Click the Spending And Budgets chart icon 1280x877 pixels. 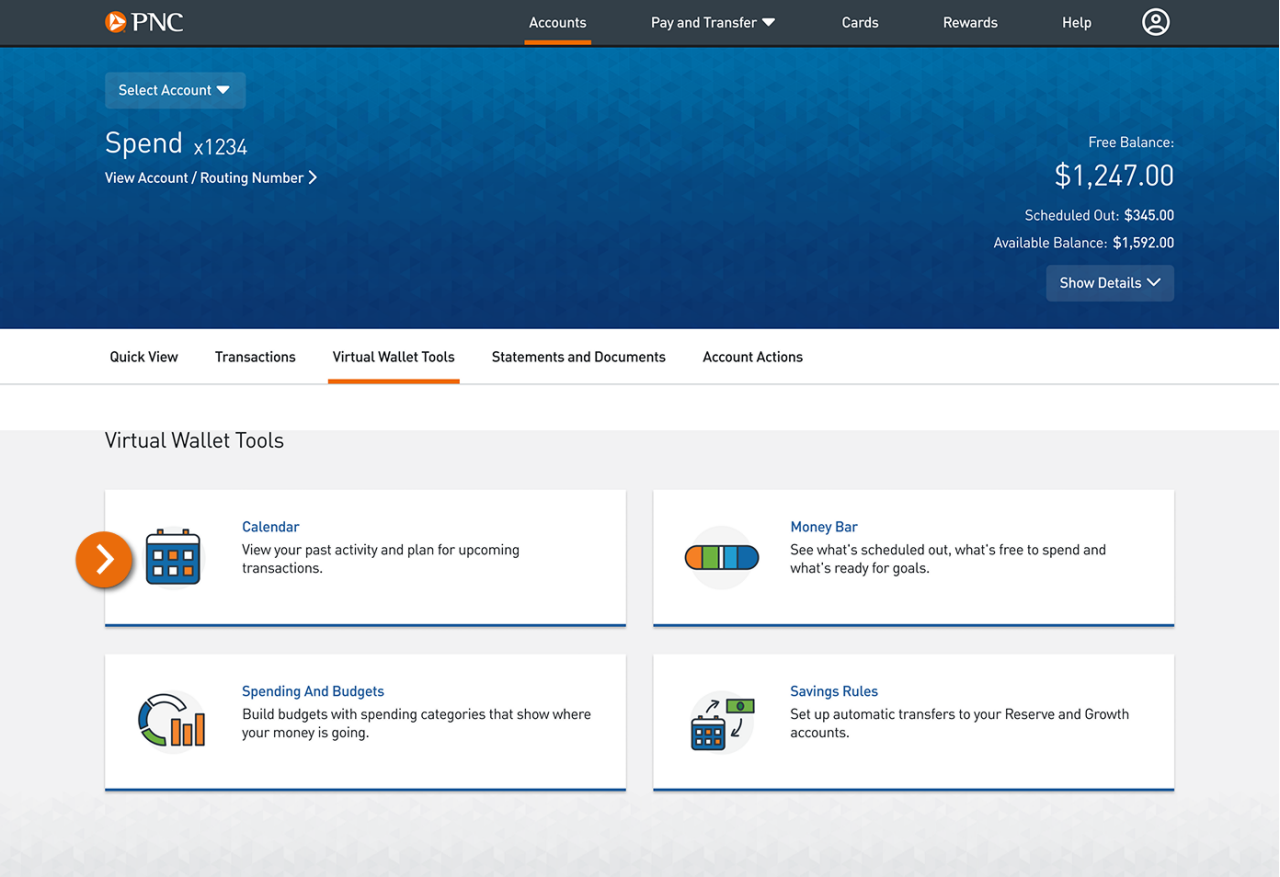[172, 722]
